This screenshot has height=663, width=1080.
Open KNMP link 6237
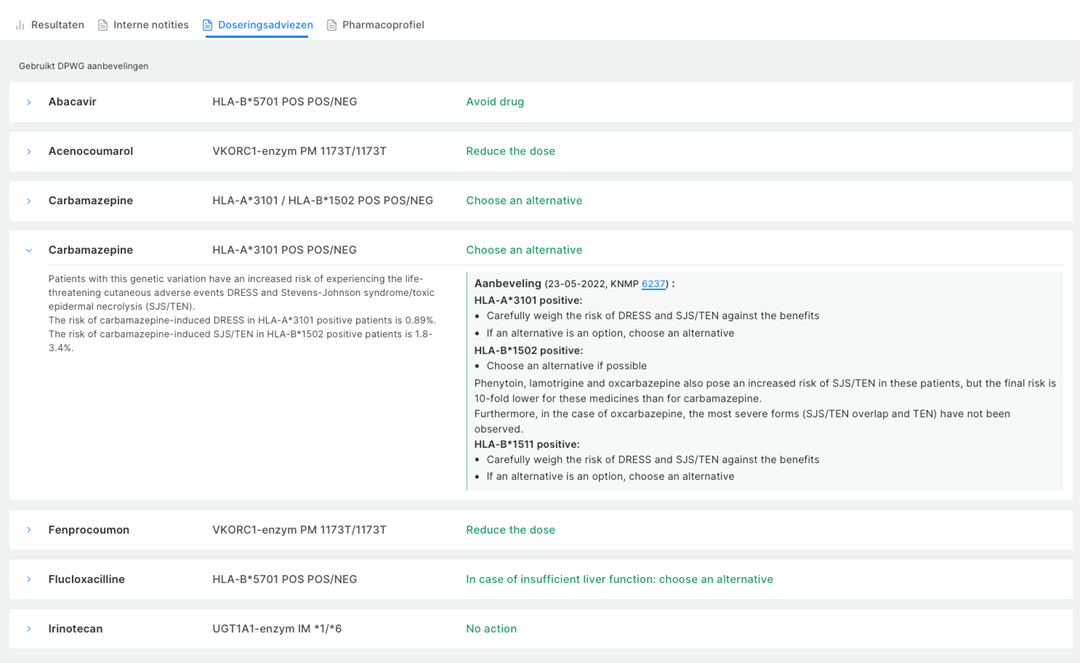coord(653,284)
